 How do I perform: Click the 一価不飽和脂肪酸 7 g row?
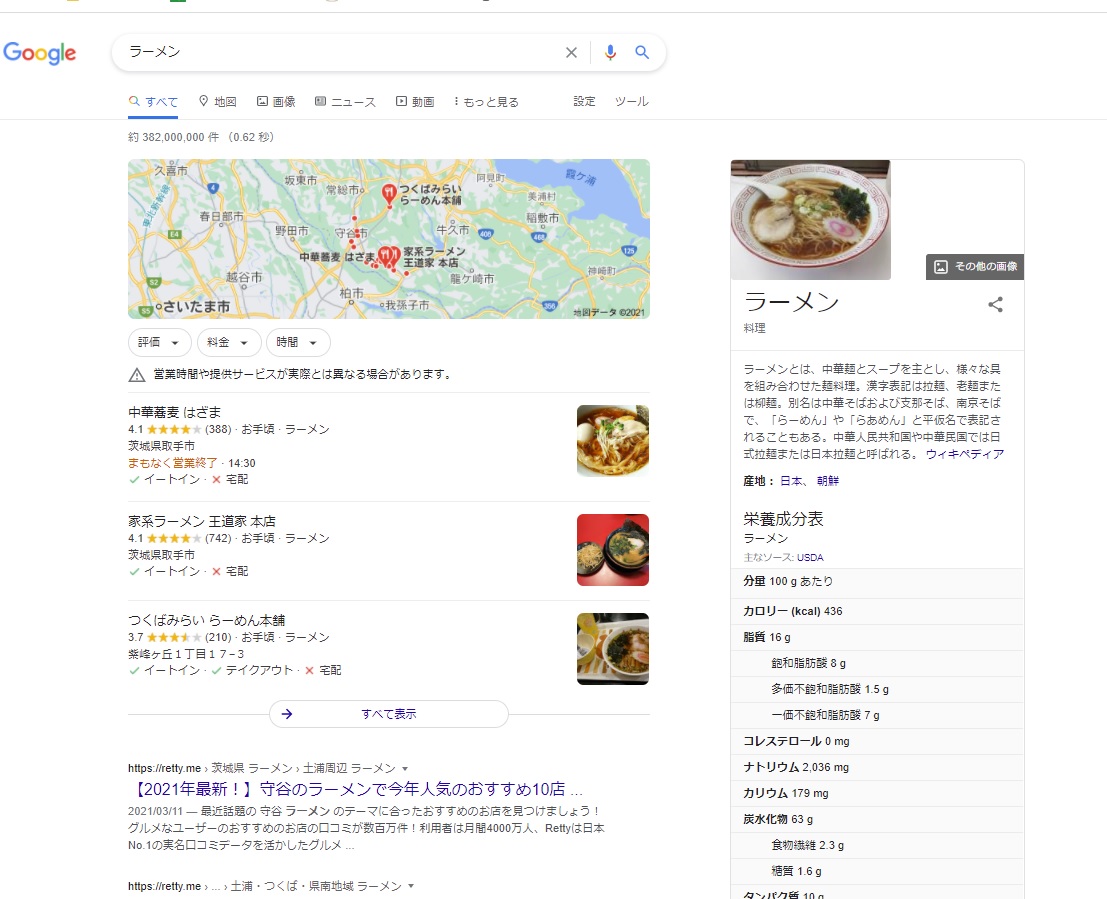(x=878, y=715)
